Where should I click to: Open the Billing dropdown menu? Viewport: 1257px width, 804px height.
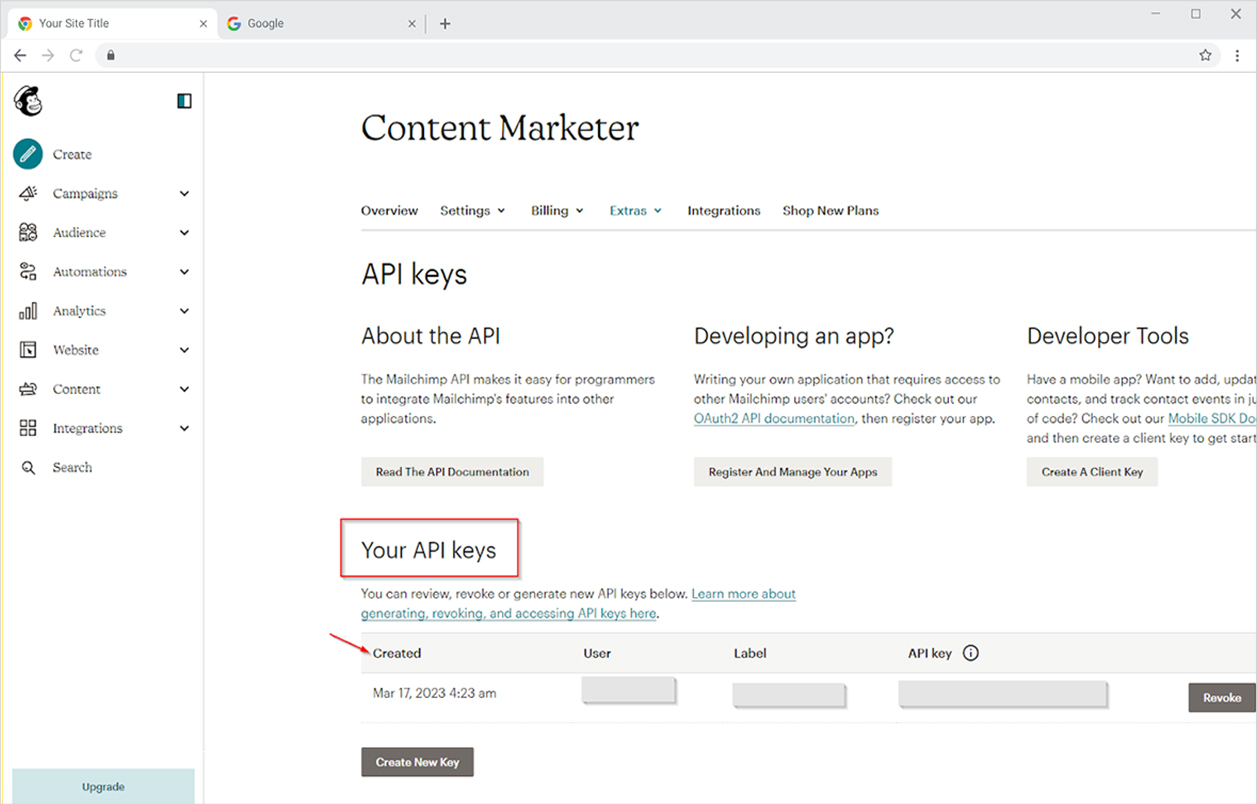coord(557,211)
